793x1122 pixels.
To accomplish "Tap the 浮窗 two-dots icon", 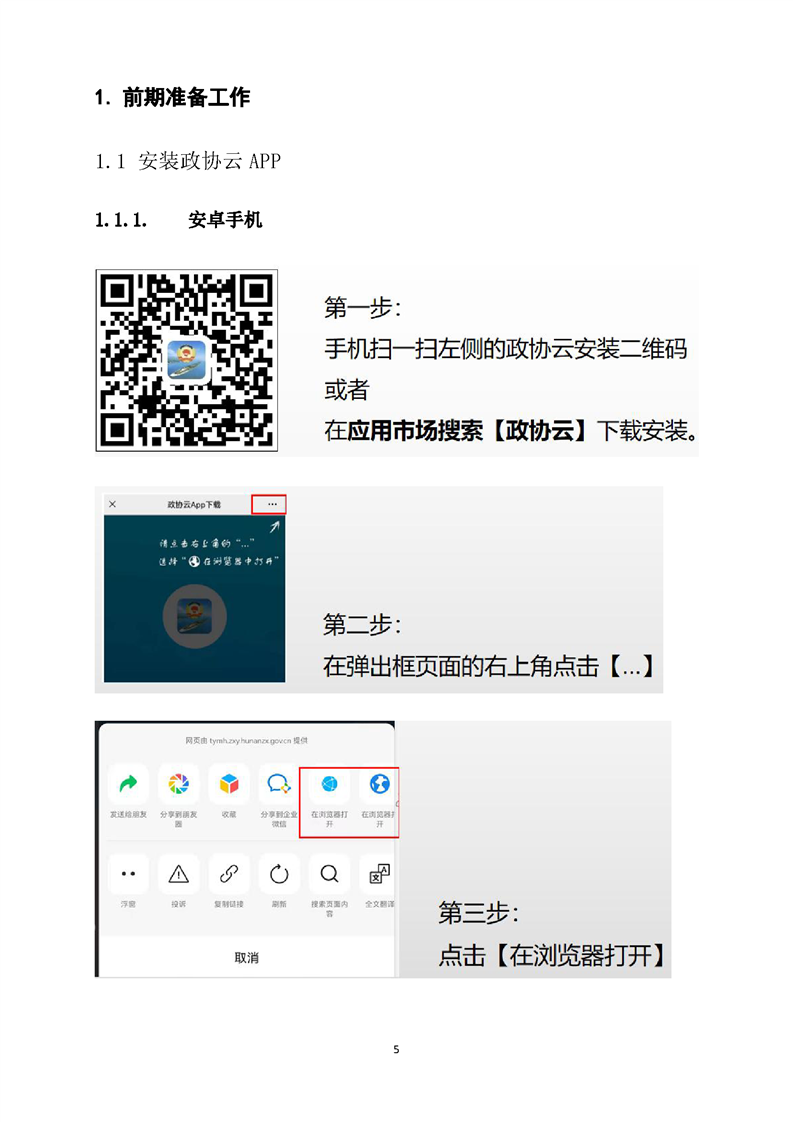I will [128, 874].
